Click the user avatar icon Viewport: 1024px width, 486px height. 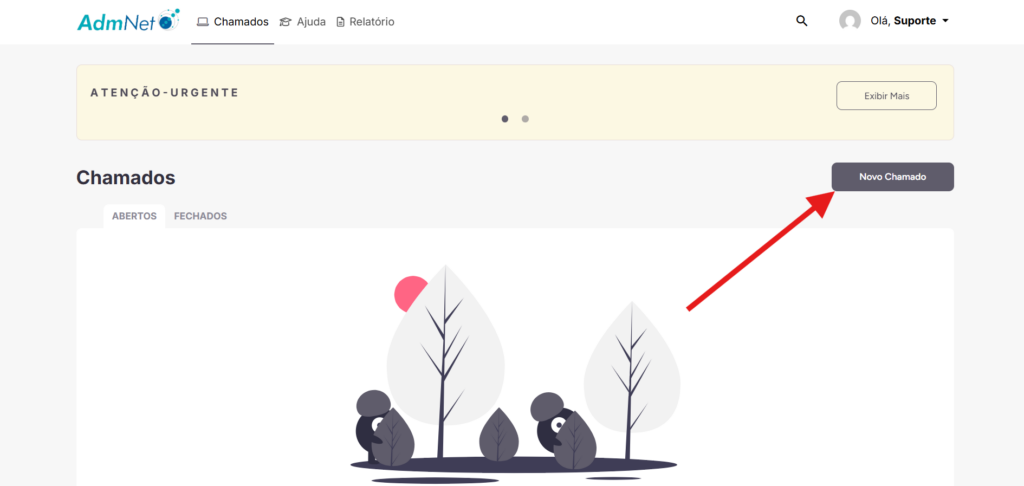coord(850,21)
